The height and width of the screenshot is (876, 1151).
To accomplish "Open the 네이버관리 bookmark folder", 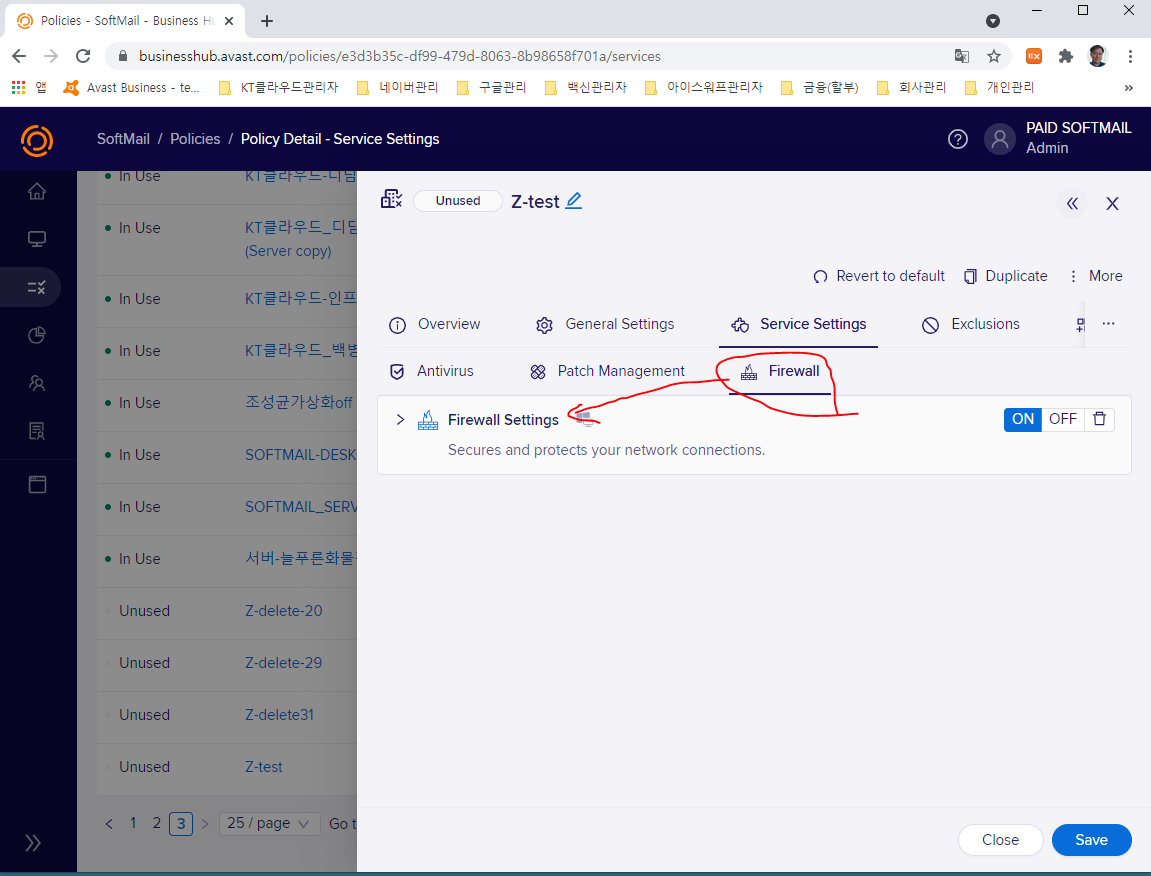I will [397, 87].
